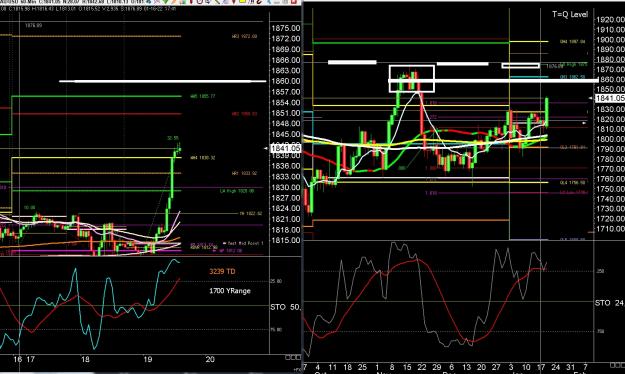Select 1770.00 on the right chart price axis
The height and width of the screenshot is (374, 625).
(610, 169)
